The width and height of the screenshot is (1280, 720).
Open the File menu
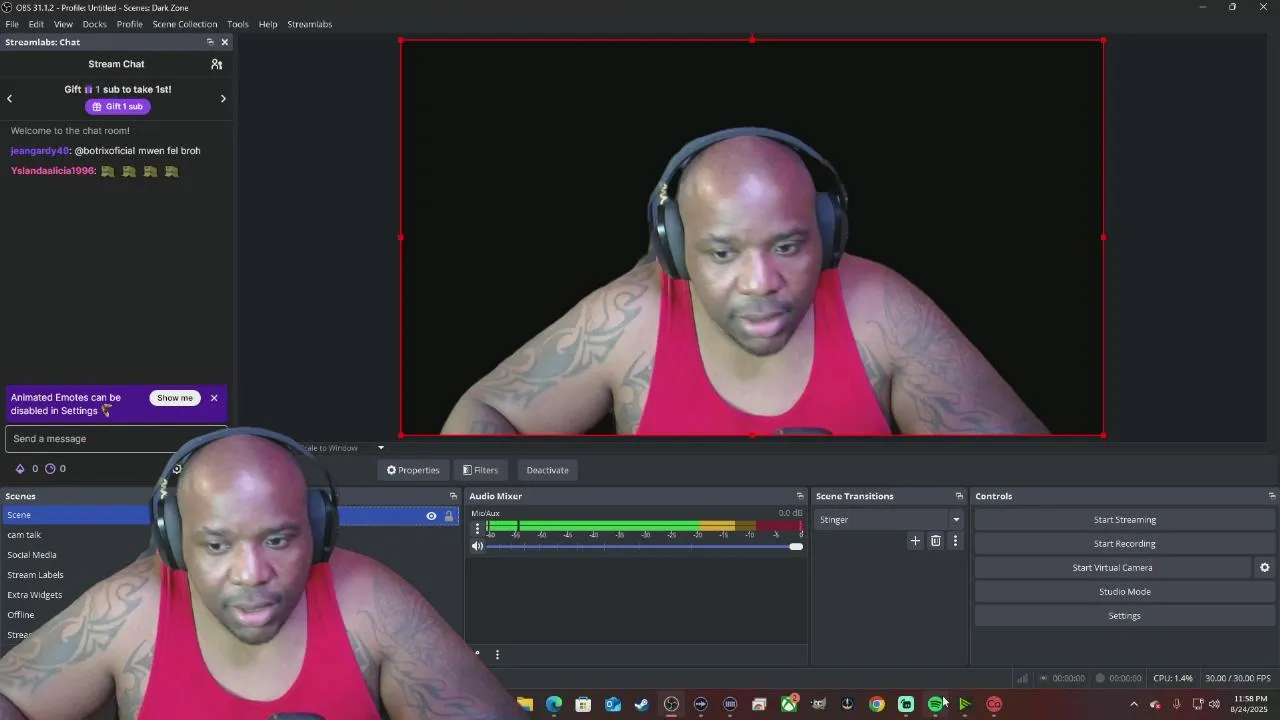(x=12, y=24)
